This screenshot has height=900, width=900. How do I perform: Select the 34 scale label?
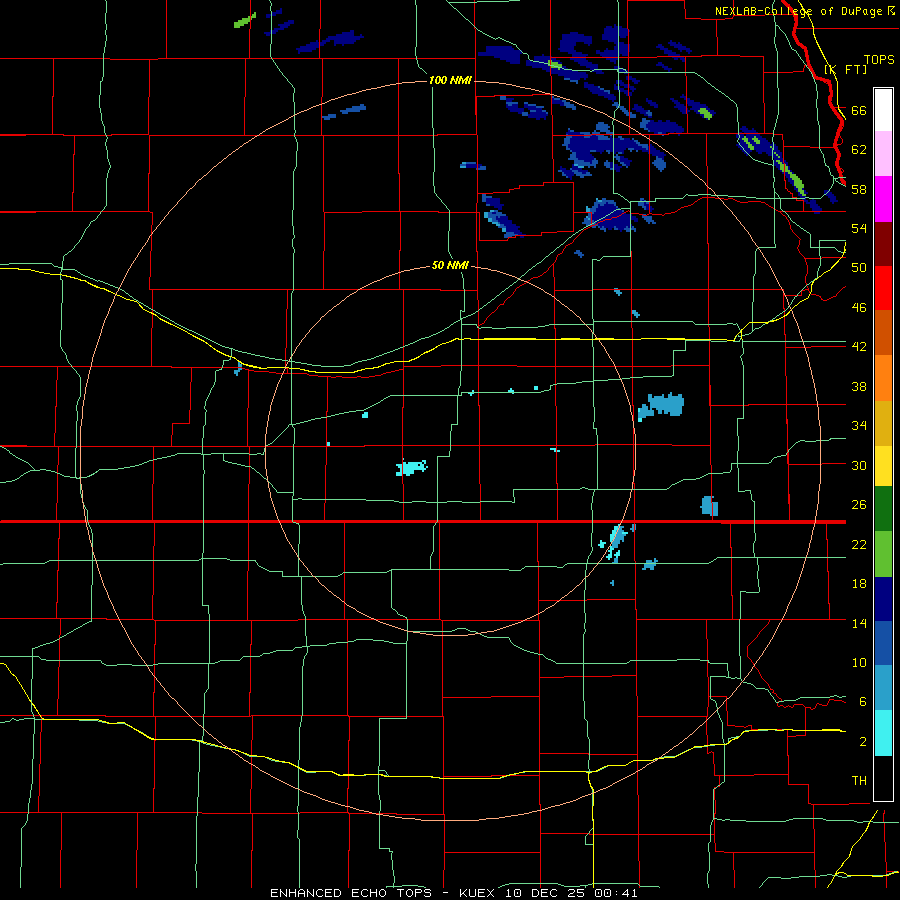(x=859, y=426)
